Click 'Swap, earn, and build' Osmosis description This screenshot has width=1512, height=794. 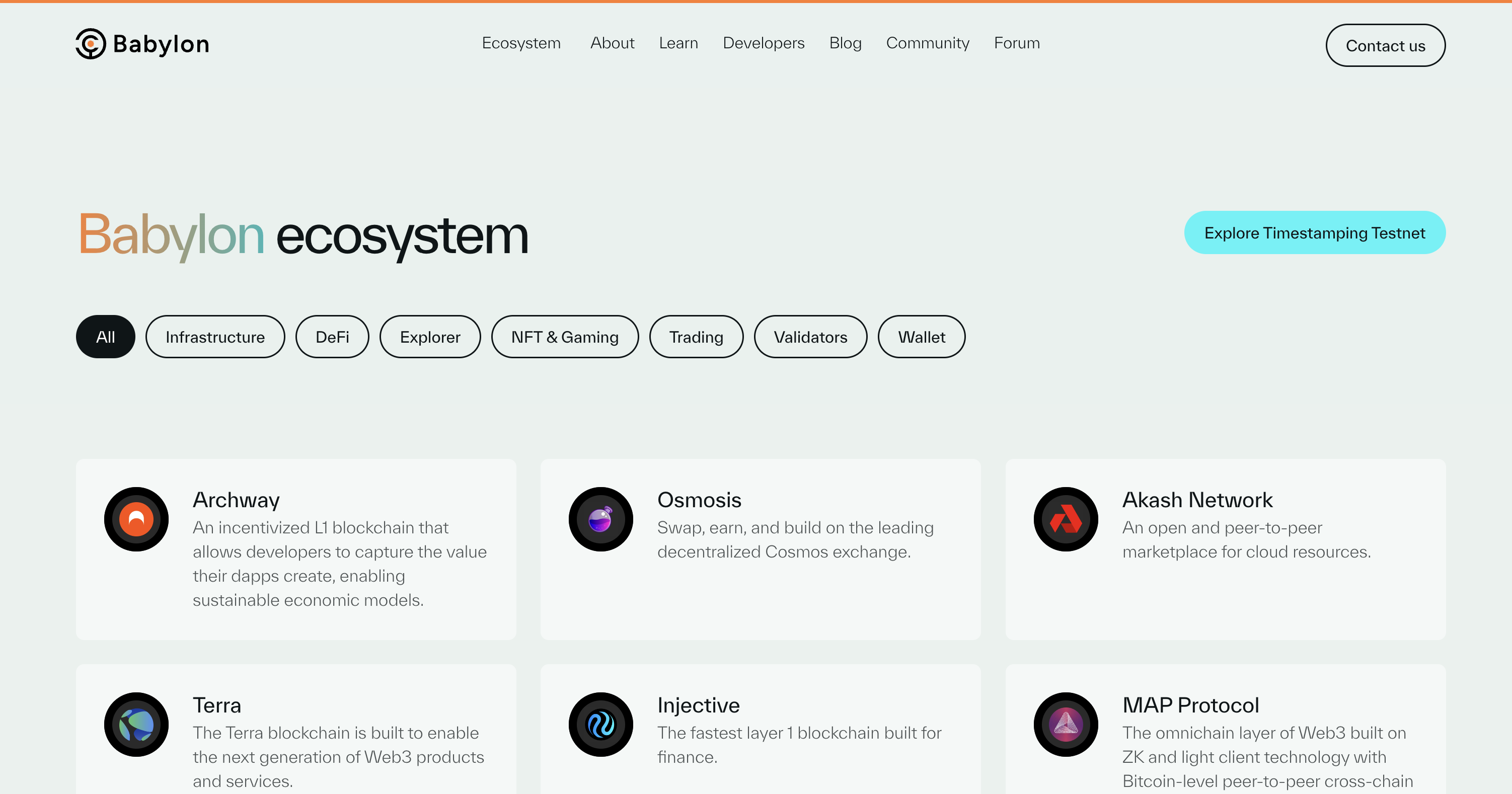click(795, 539)
